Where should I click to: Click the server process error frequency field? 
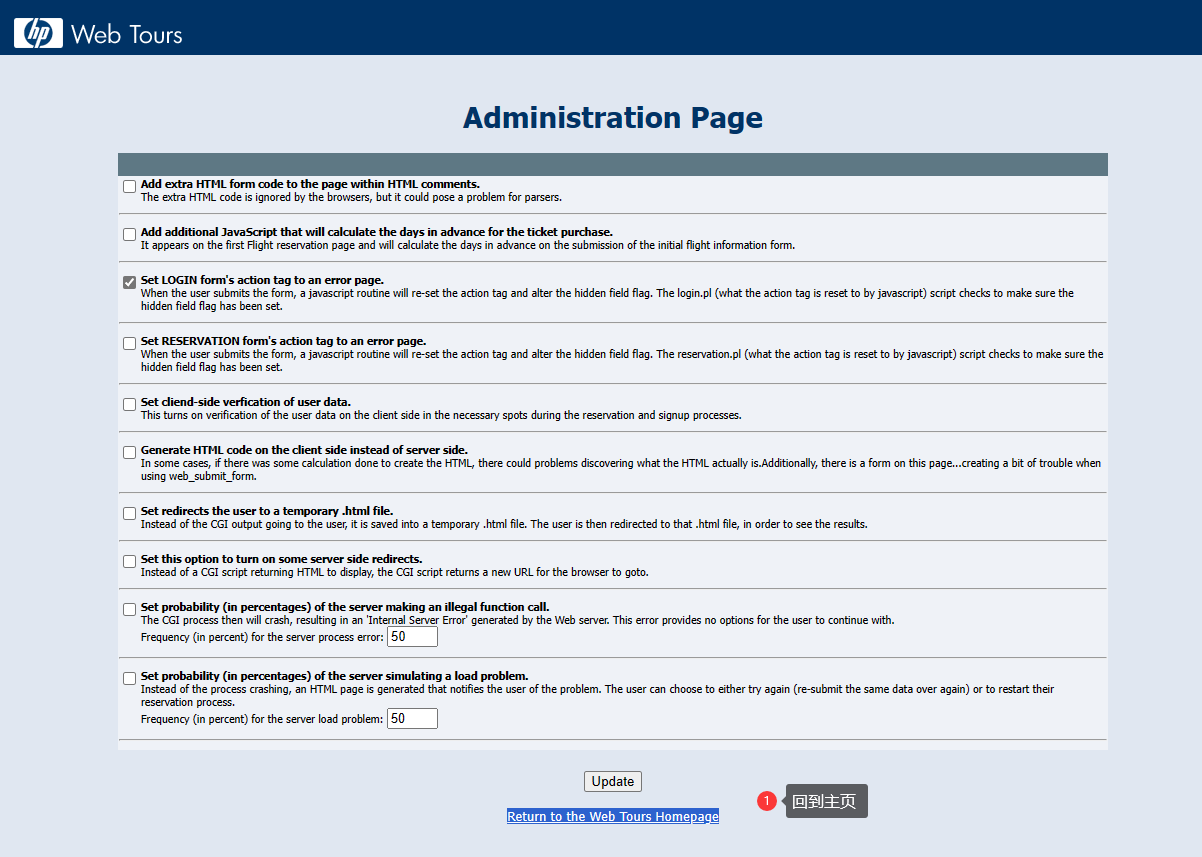tap(412, 637)
